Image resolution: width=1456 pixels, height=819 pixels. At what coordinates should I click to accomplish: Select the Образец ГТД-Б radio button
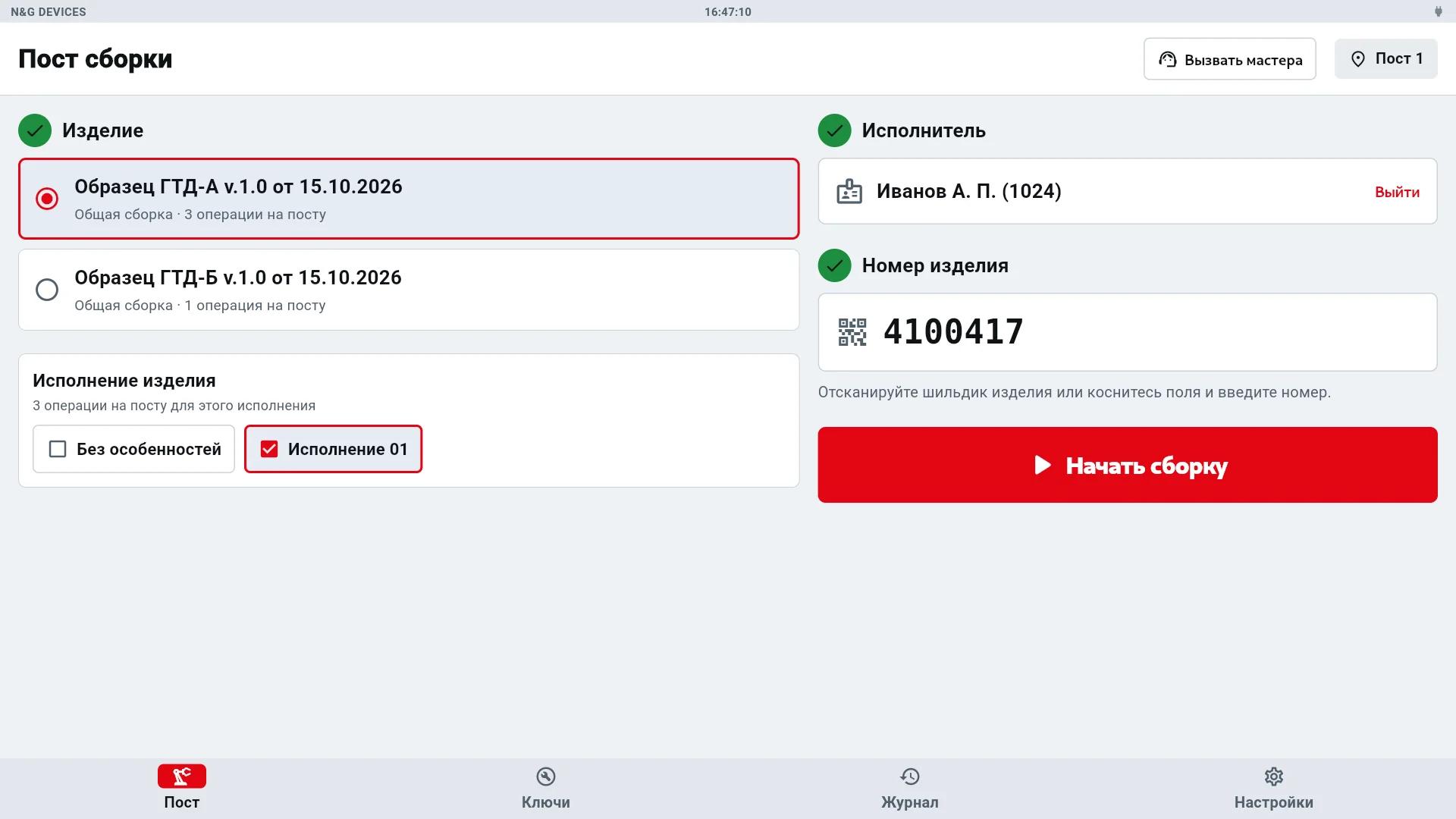click(47, 290)
